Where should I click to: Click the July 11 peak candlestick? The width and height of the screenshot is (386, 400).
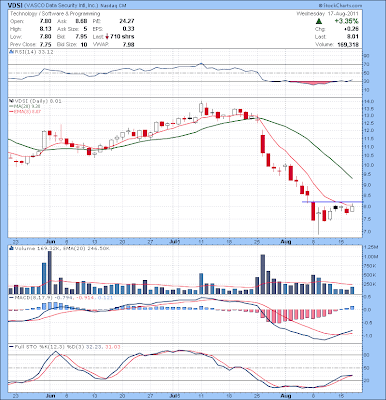[x=201, y=108]
